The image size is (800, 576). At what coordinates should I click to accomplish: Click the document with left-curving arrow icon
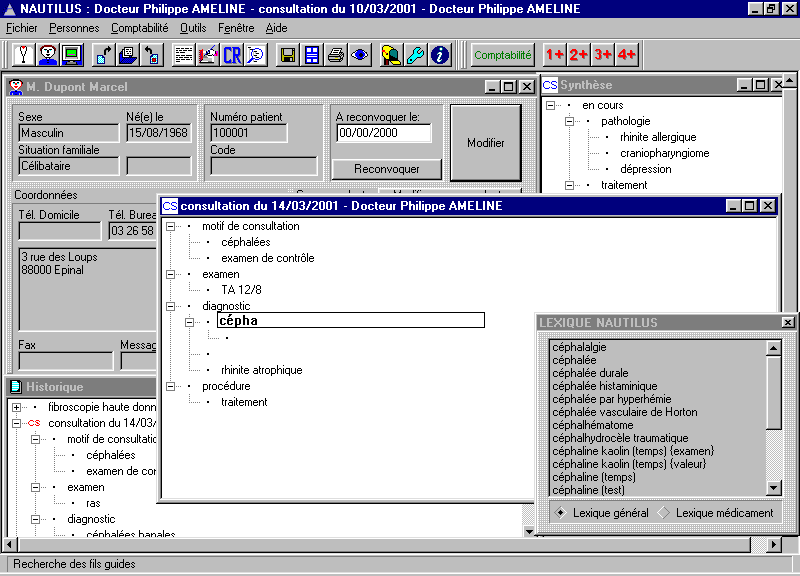152,55
